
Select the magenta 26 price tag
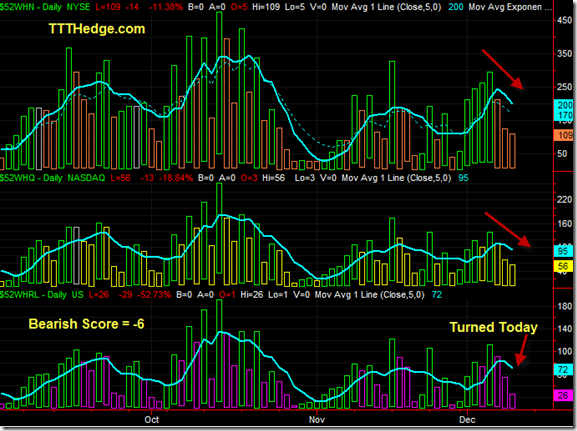(x=563, y=396)
